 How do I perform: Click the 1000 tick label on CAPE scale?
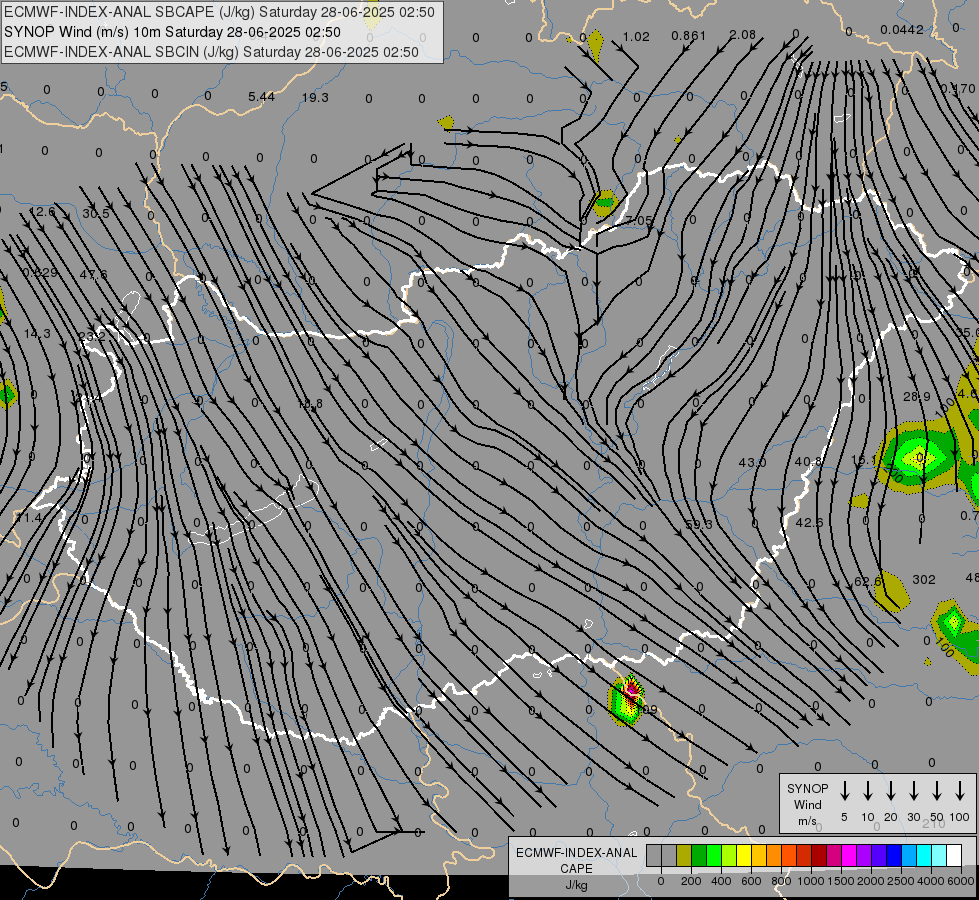point(810,881)
